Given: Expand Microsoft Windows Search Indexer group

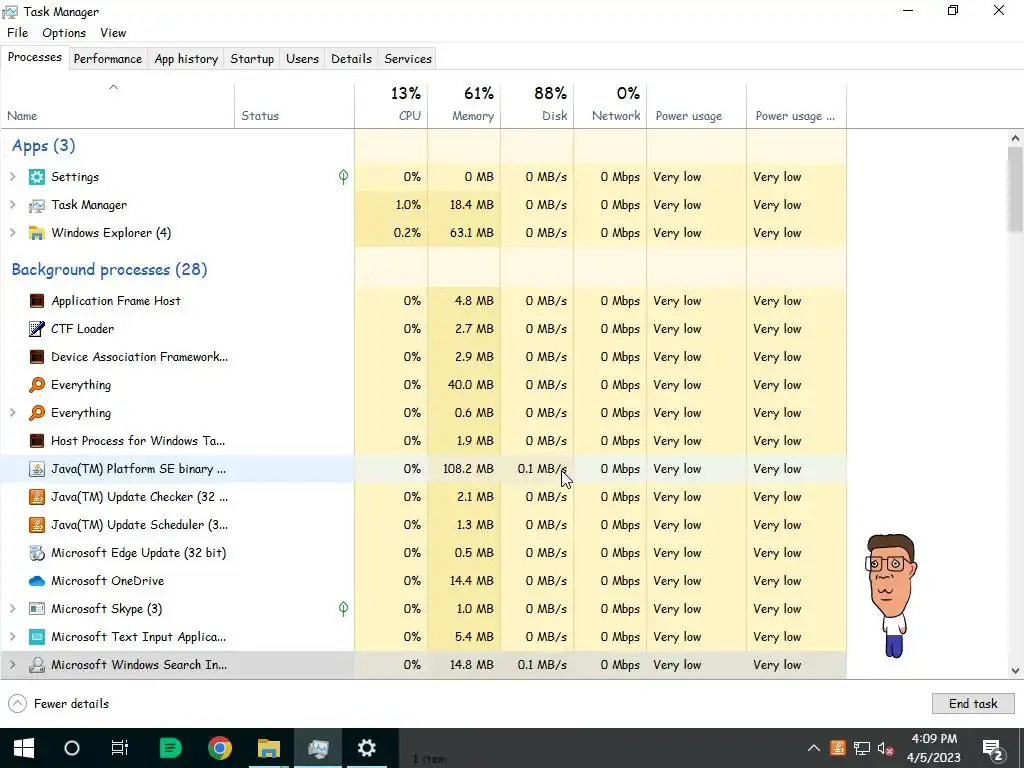Looking at the screenshot, I should pyautogui.click(x=12, y=665).
